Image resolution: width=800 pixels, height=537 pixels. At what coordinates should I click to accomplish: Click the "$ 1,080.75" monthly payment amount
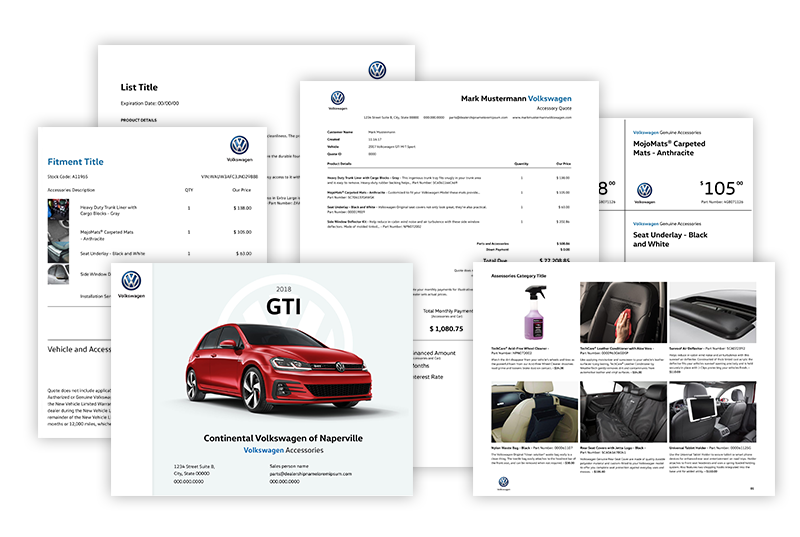[446, 329]
